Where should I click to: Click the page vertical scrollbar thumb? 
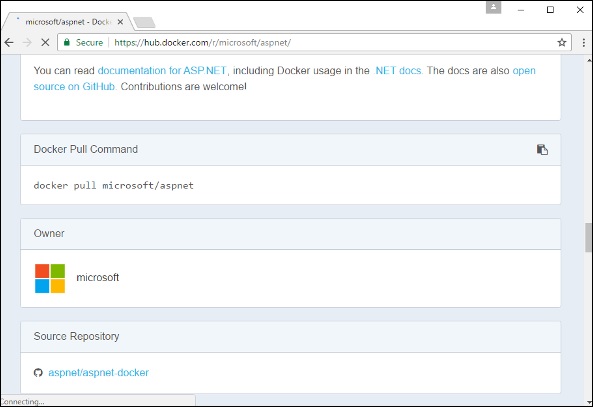coord(588,238)
